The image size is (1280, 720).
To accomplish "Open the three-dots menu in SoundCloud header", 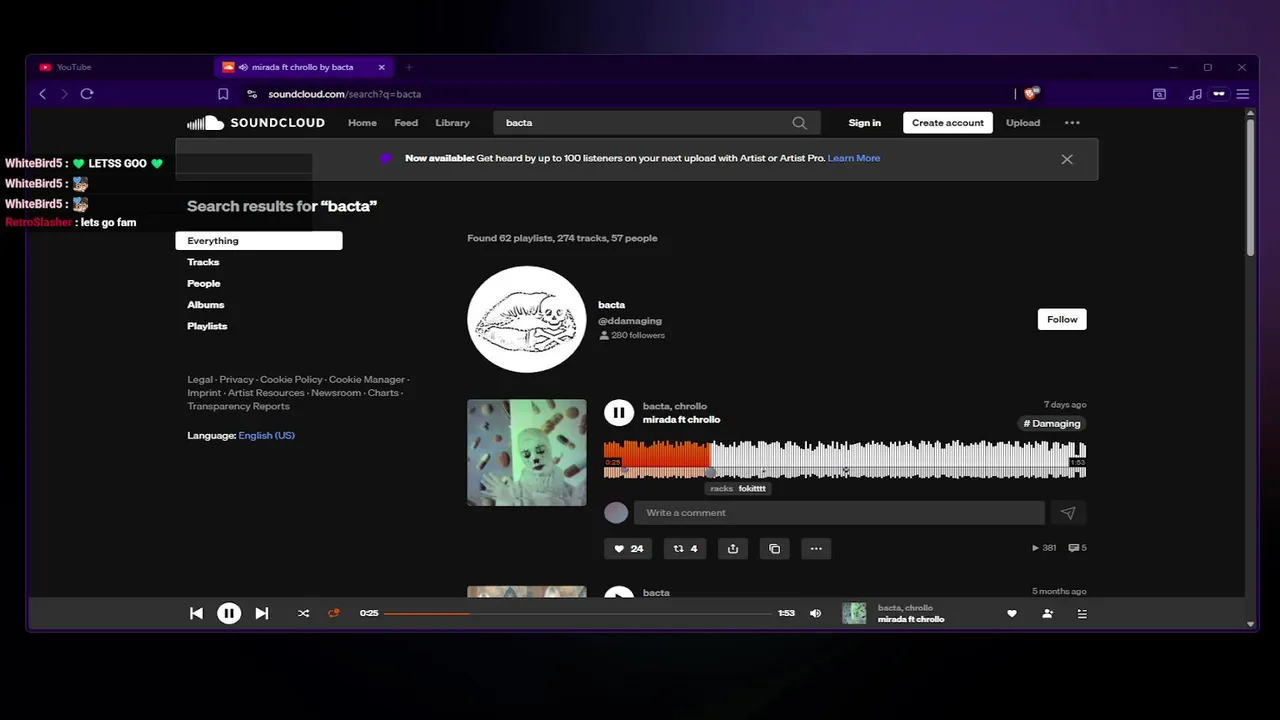I will point(1072,123).
